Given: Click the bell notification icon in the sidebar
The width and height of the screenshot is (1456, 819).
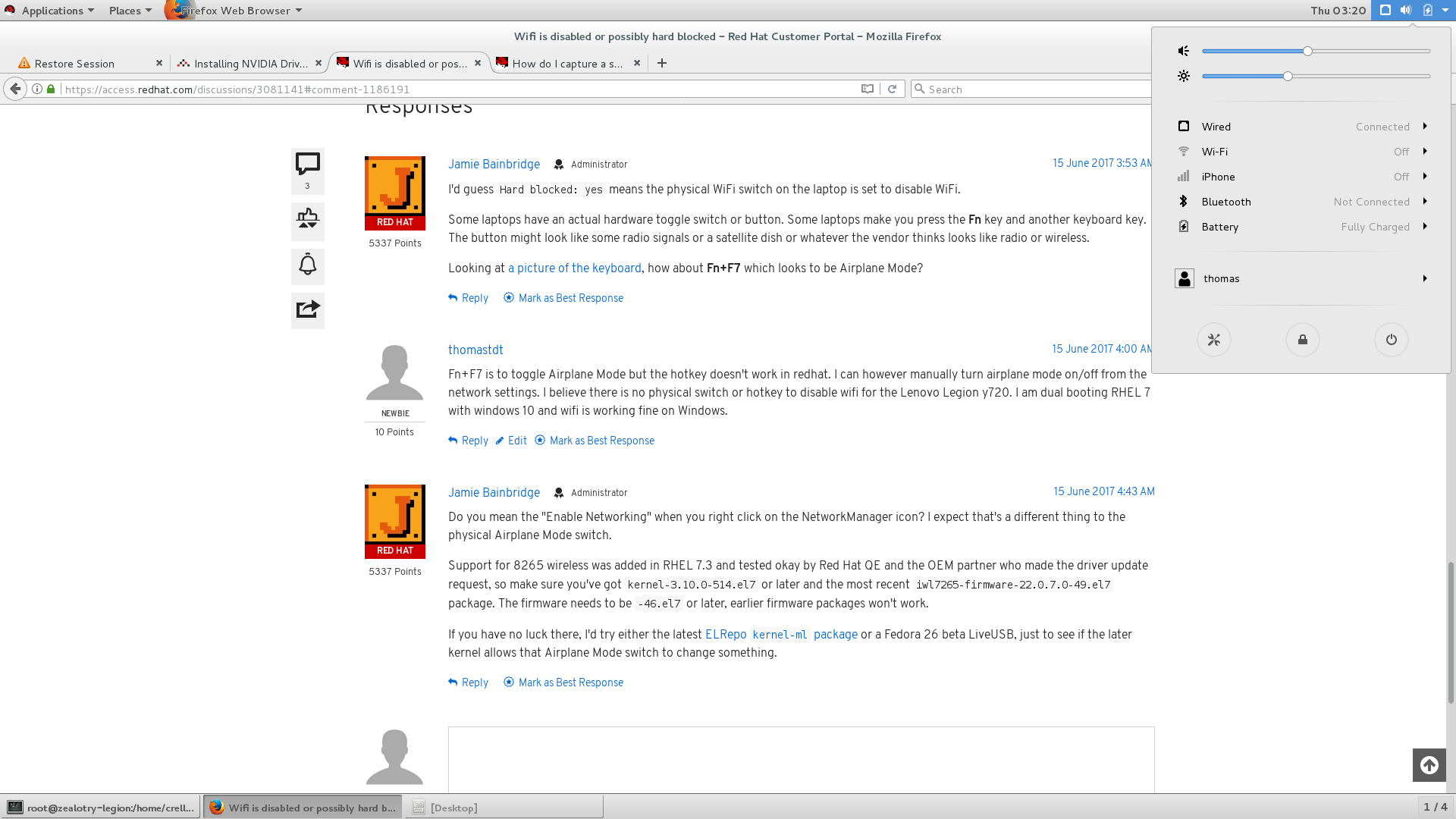Looking at the screenshot, I should coord(307,265).
